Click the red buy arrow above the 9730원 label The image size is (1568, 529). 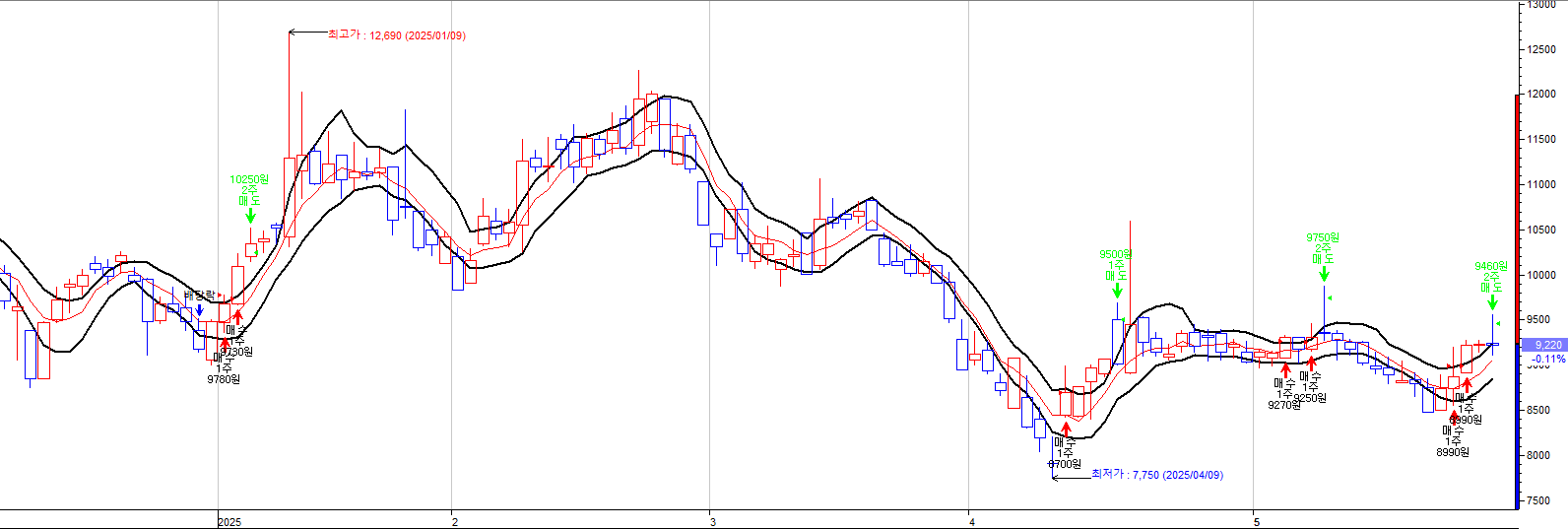pyautogui.click(x=237, y=318)
